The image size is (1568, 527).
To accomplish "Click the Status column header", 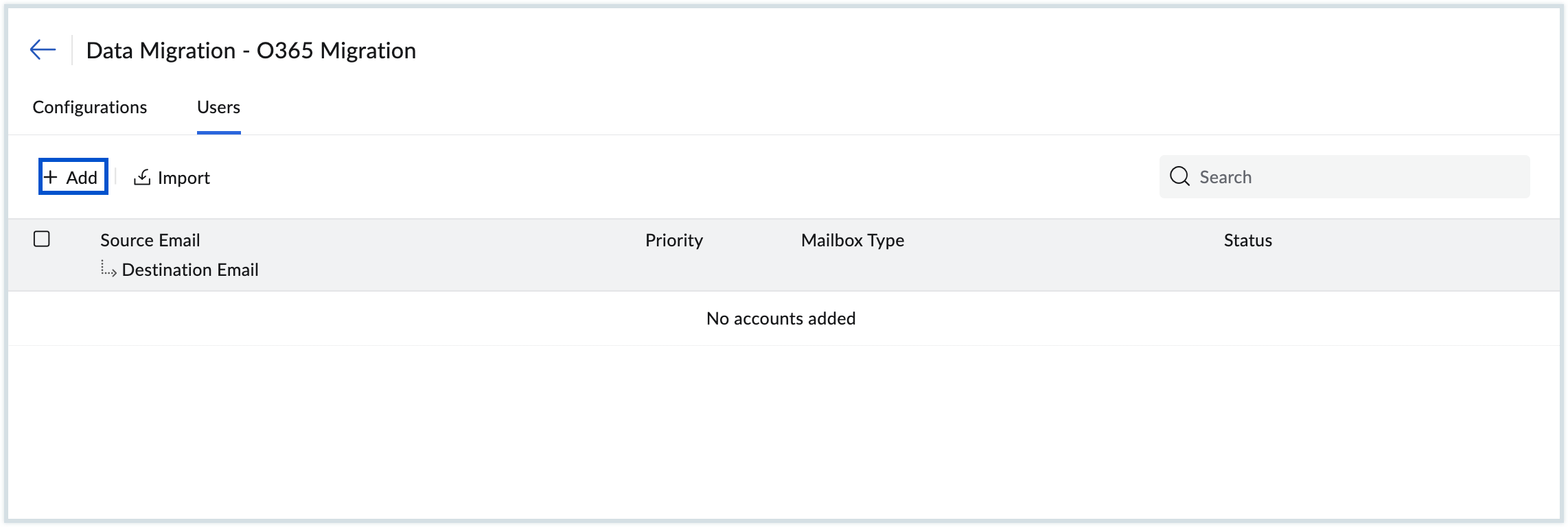I will [x=1248, y=240].
